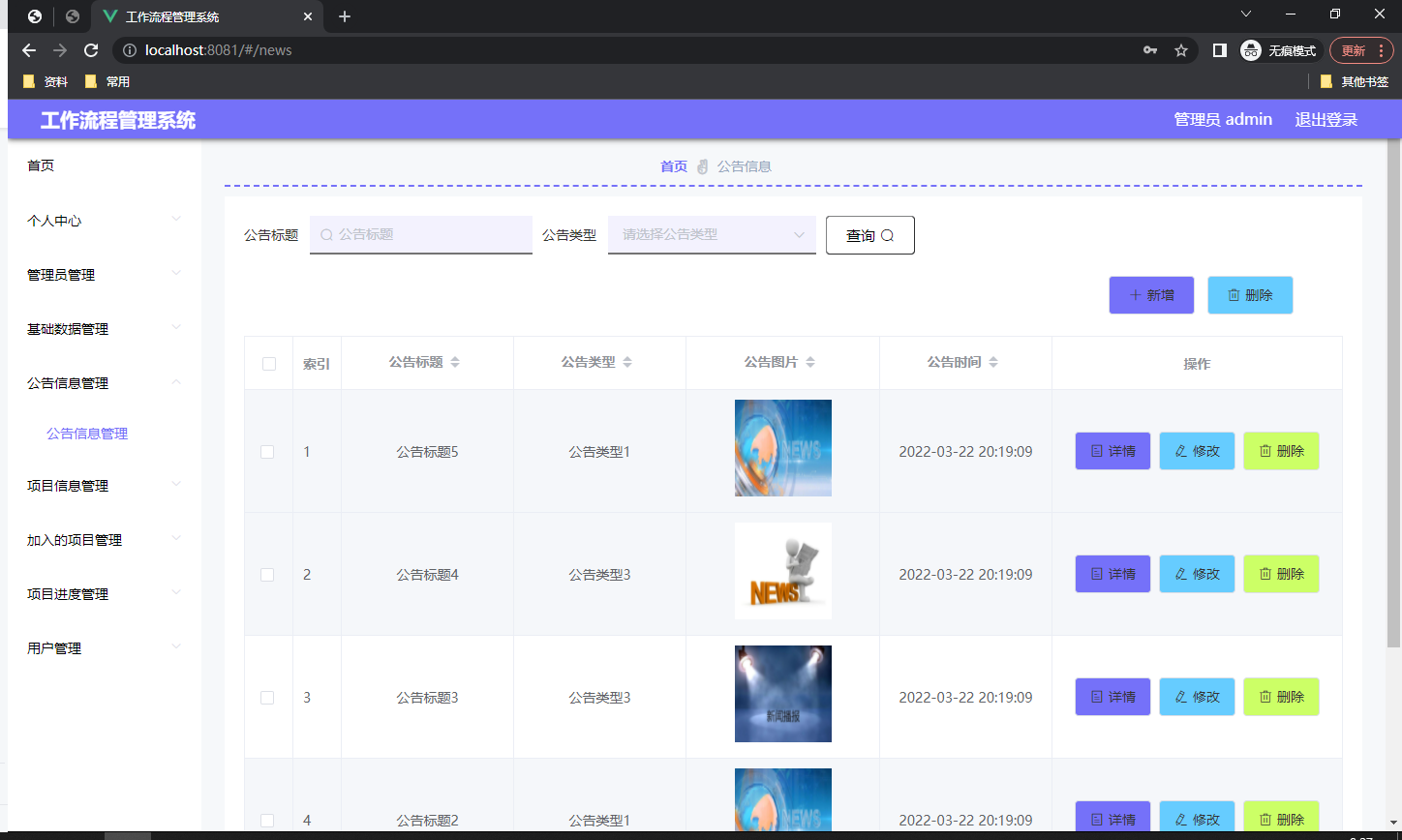Expand 加入的项目管理 sidebar menu
1402x840 pixels.
point(104,540)
